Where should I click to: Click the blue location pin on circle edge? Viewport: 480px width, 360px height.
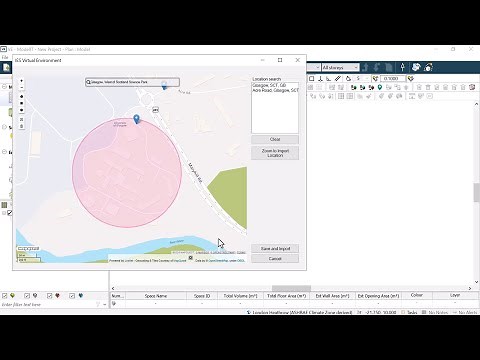coord(136,119)
